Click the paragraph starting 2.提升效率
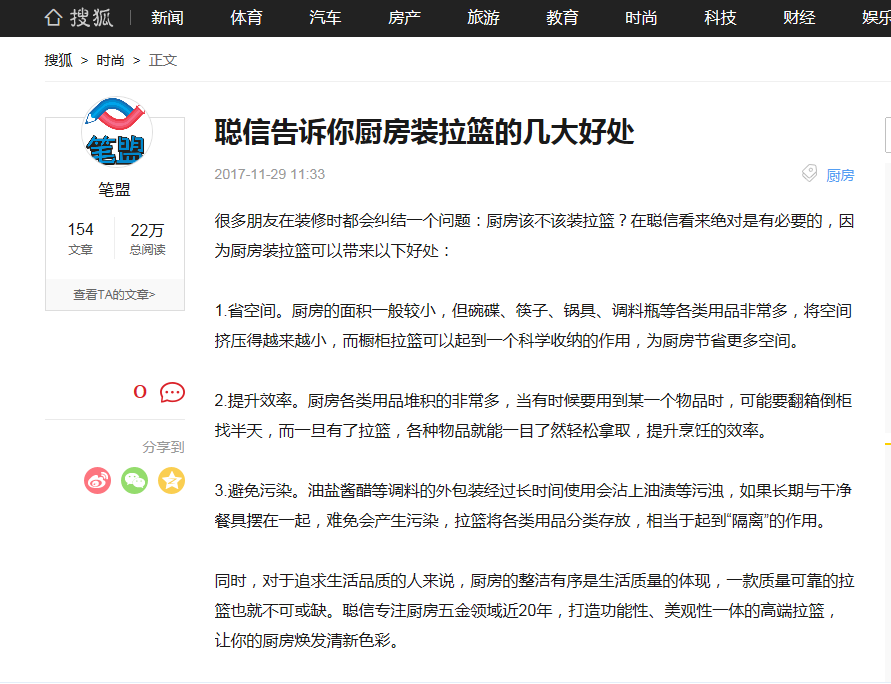This screenshot has width=891, height=684. pyautogui.click(x=533, y=416)
